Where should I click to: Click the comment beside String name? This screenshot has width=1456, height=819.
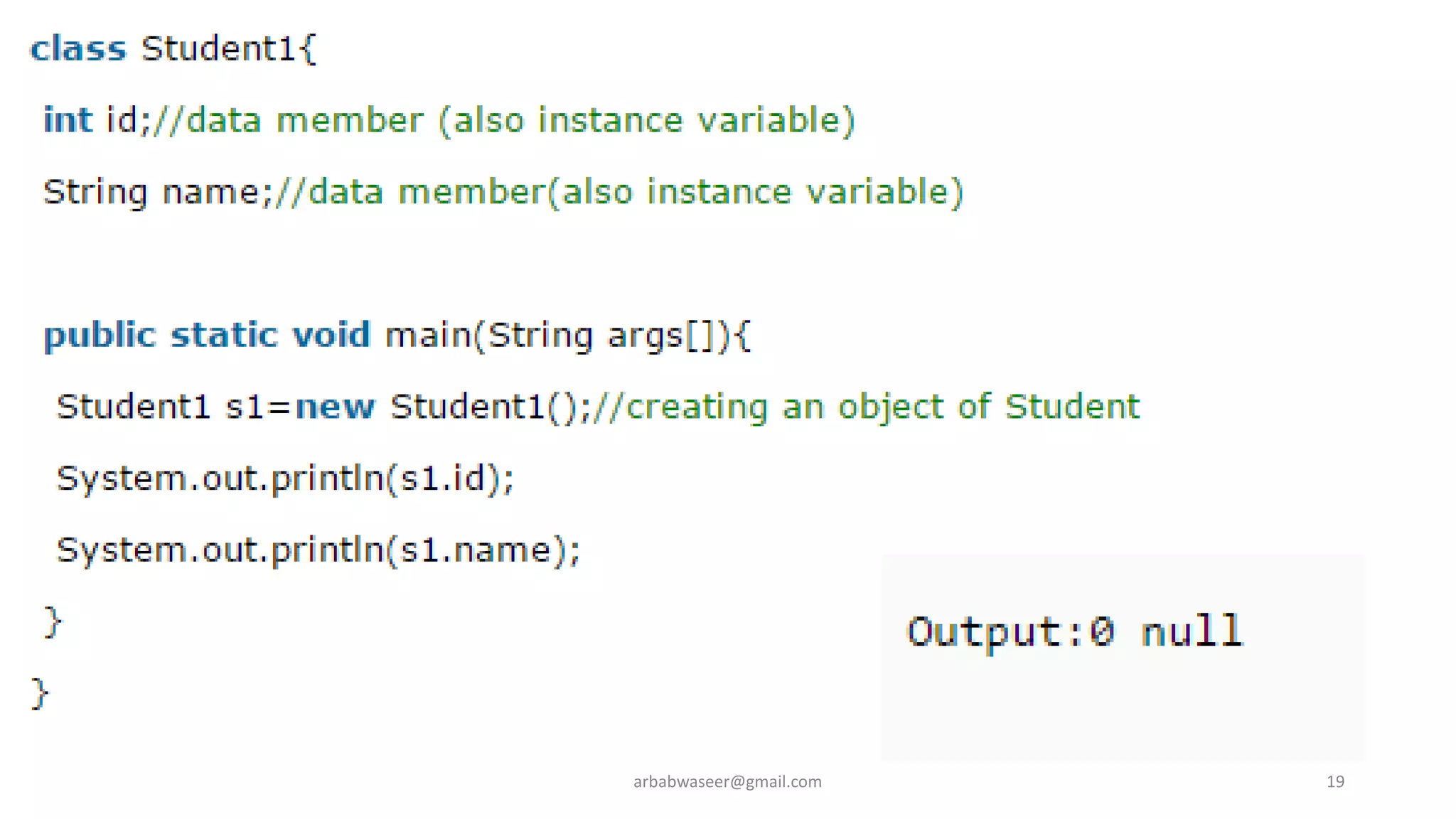tap(619, 193)
